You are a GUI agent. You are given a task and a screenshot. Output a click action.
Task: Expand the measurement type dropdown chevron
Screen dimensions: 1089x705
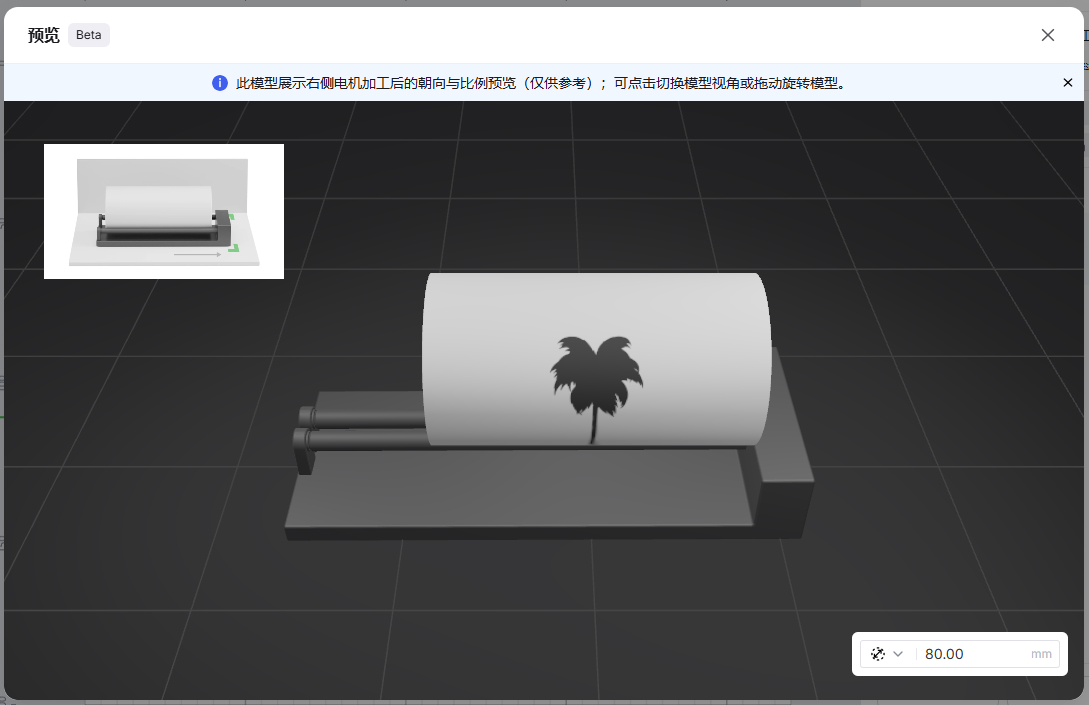click(898, 654)
